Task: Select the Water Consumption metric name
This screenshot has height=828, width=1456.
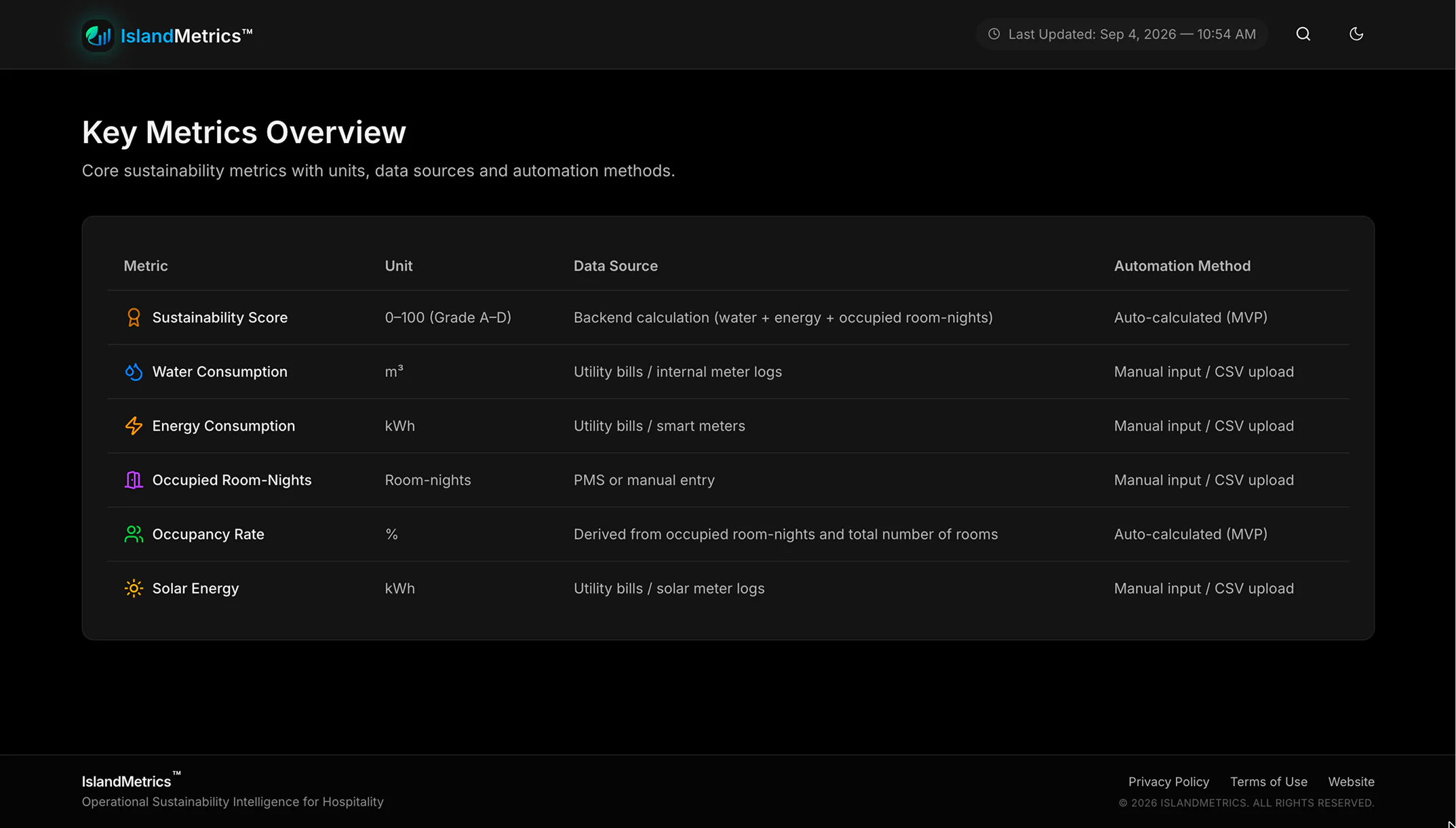Action: pyautogui.click(x=220, y=372)
